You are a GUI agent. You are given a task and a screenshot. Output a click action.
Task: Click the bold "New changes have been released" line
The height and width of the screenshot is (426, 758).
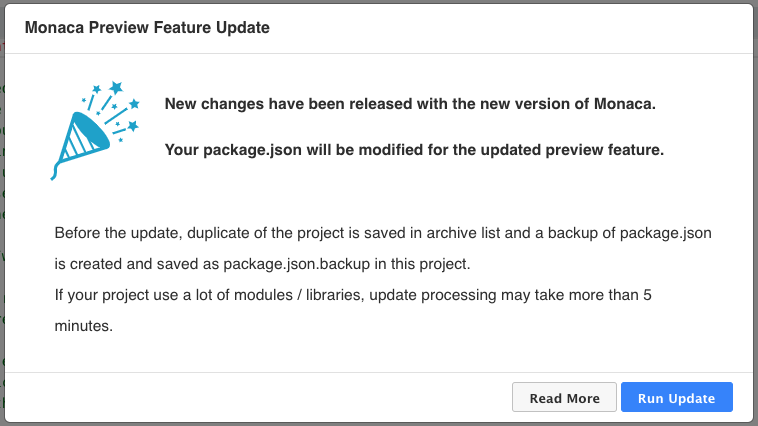[x=409, y=104]
